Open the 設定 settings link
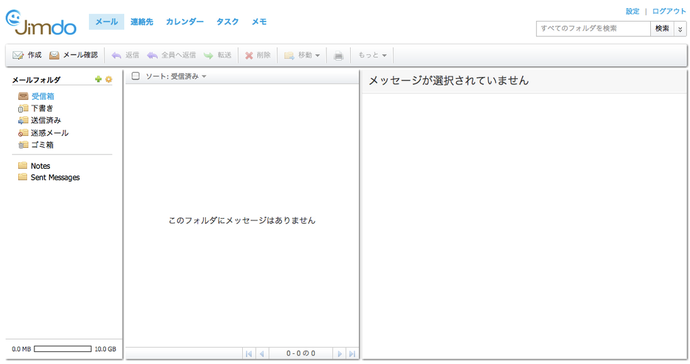Viewport: 690px width, 364px height. point(632,11)
